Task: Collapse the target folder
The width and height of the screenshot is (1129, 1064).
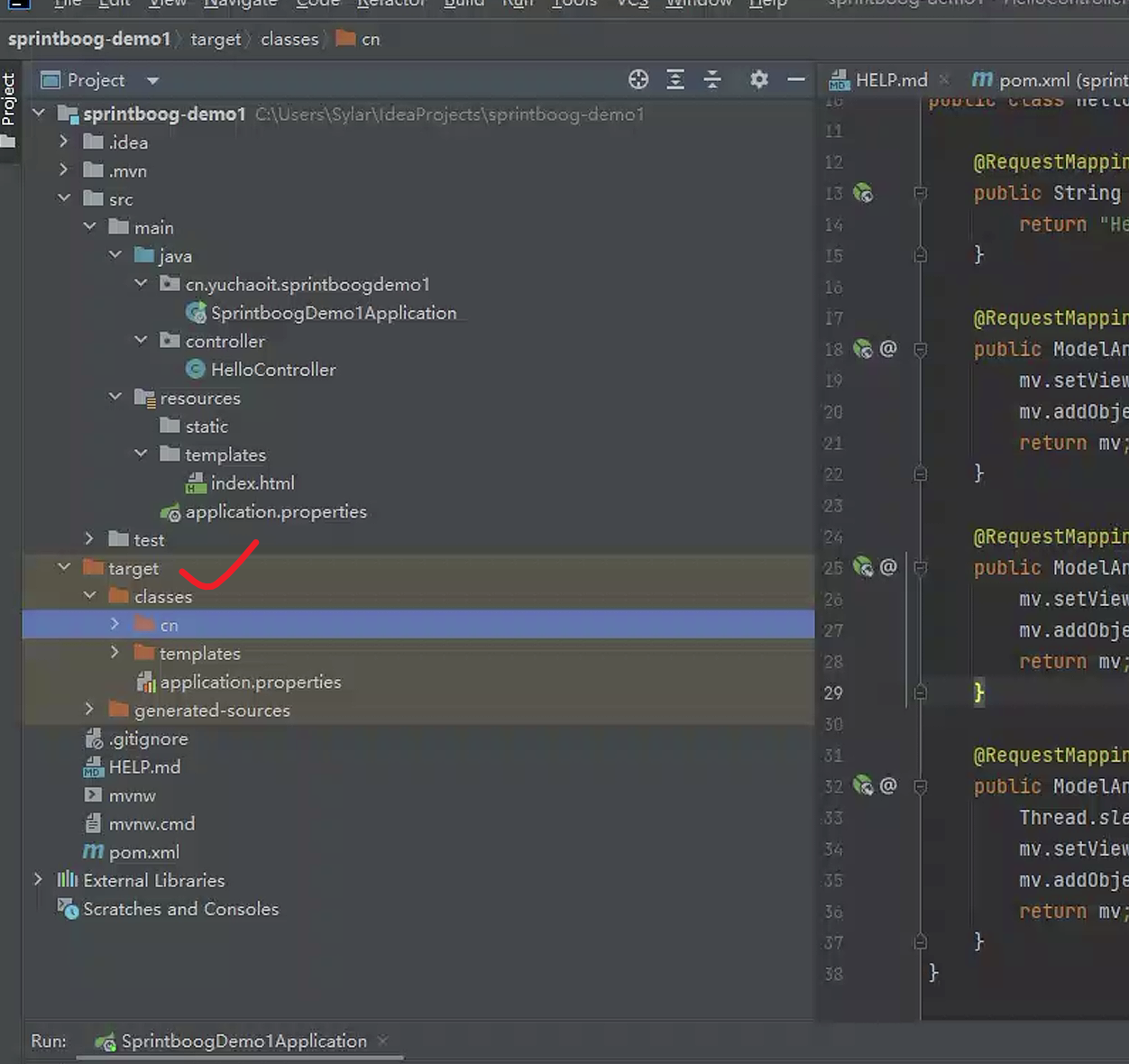Action: tap(64, 567)
